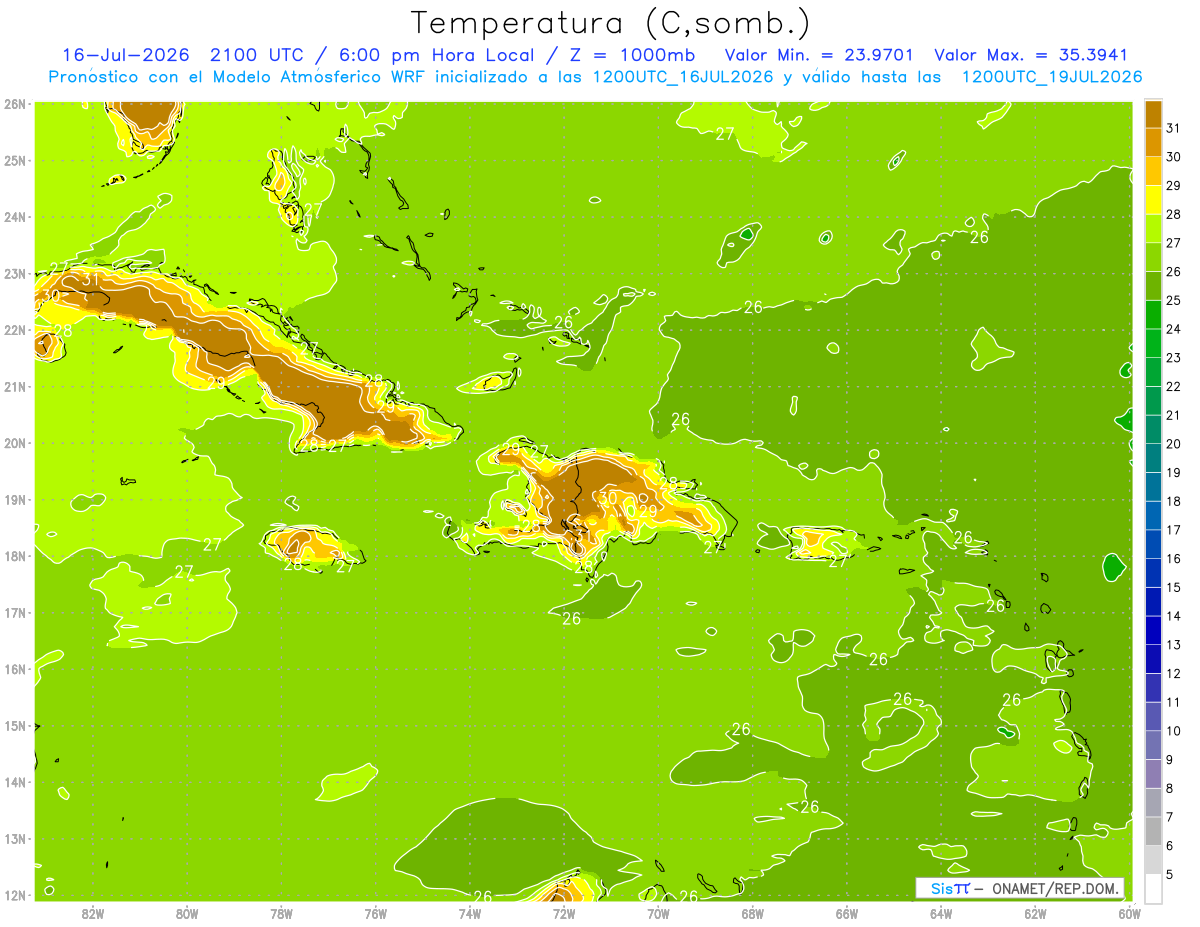Click the '66W' longitude axis label

(847, 913)
